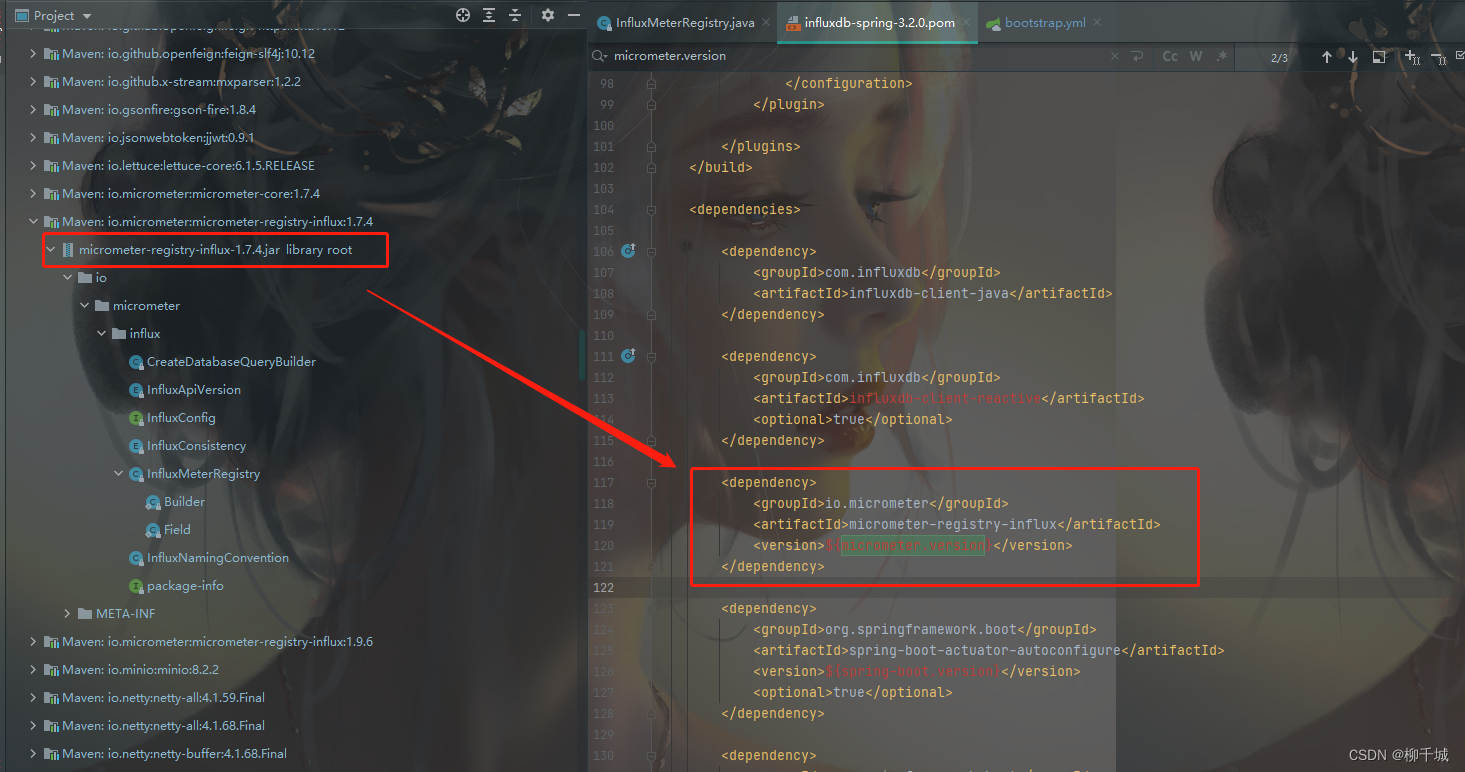Click the Select Opened File crosshair icon
1465x772 pixels.
click(x=462, y=16)
